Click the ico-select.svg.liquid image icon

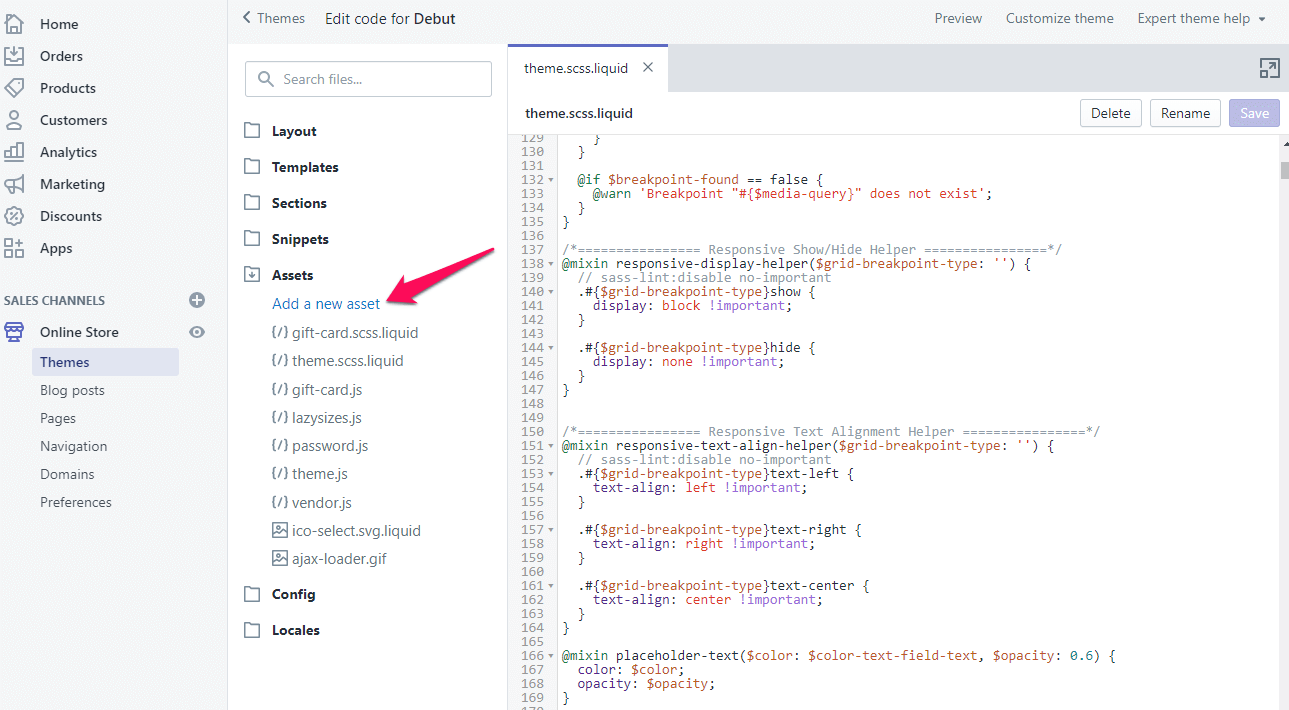(x=280, y=530)
